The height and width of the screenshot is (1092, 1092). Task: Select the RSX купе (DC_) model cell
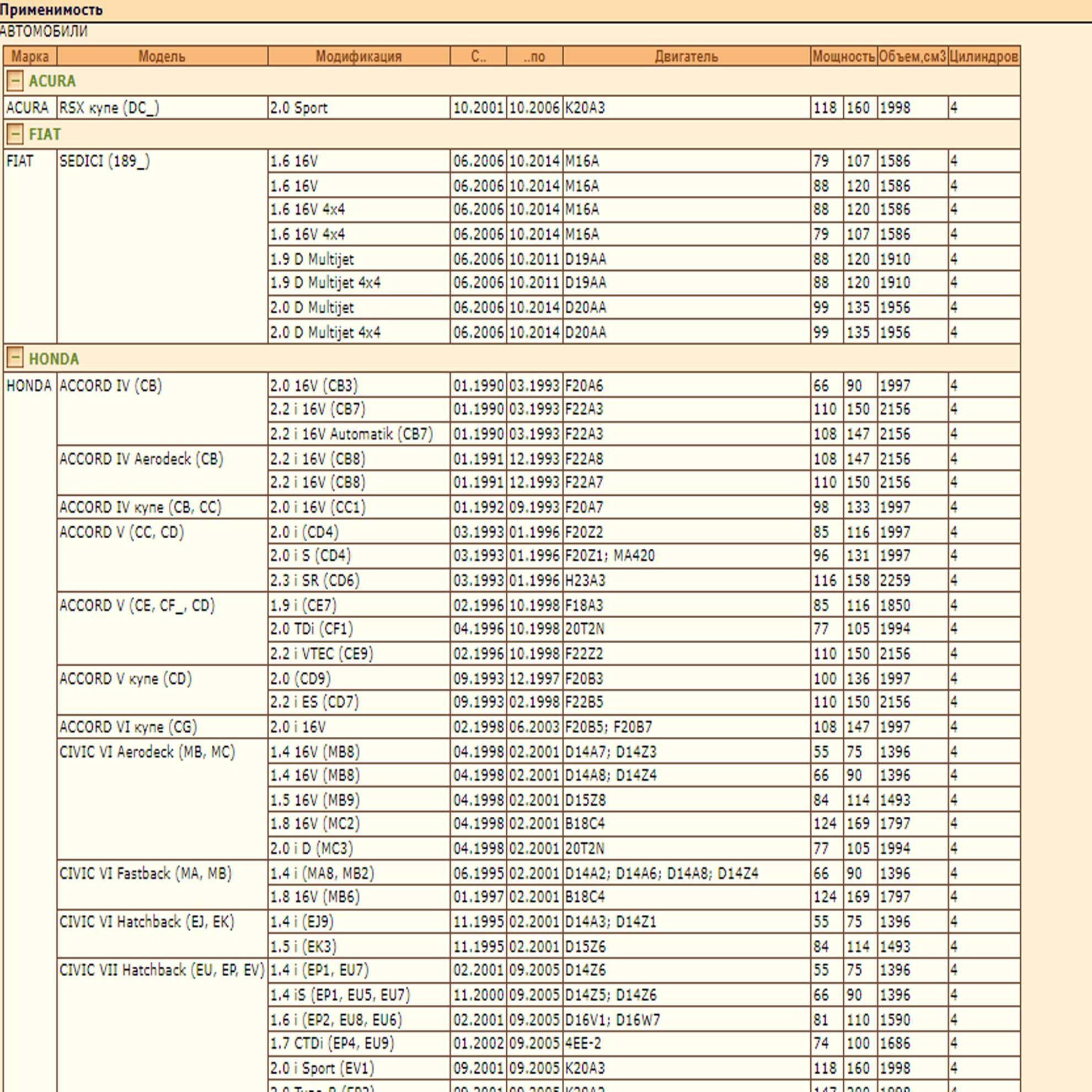pos(109,108)
